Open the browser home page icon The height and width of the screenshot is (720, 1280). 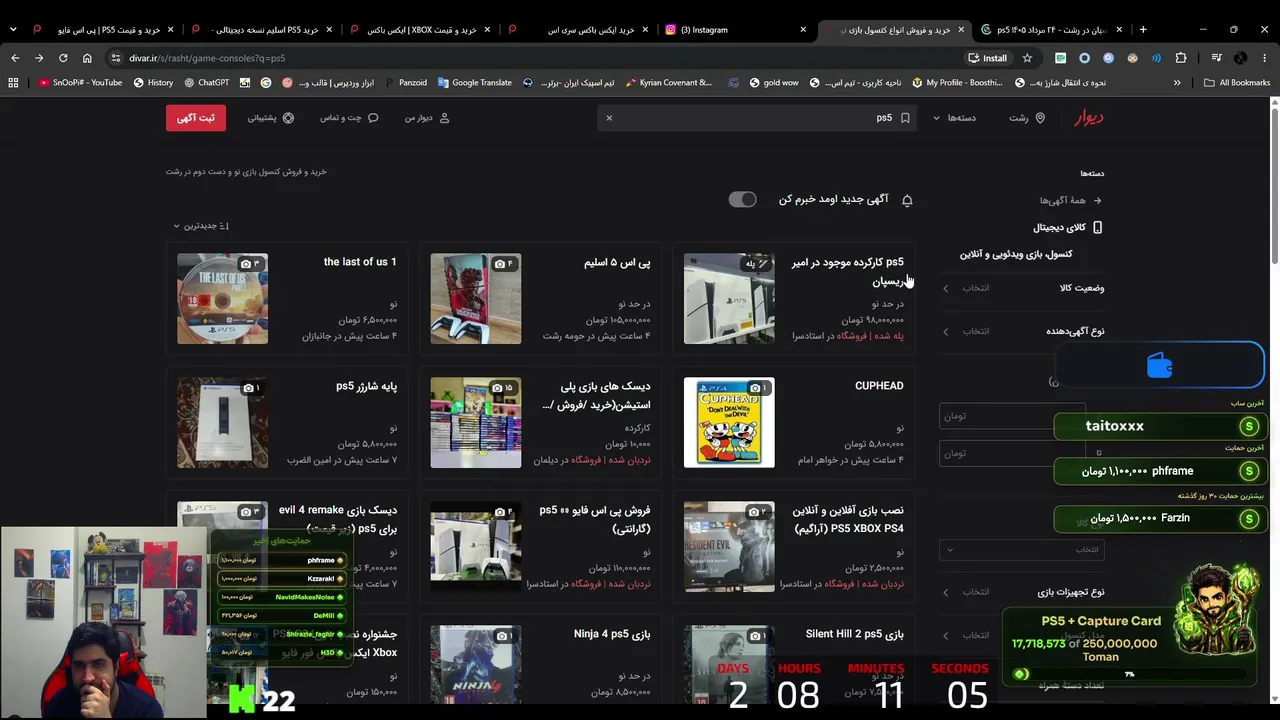coord(87,58)
